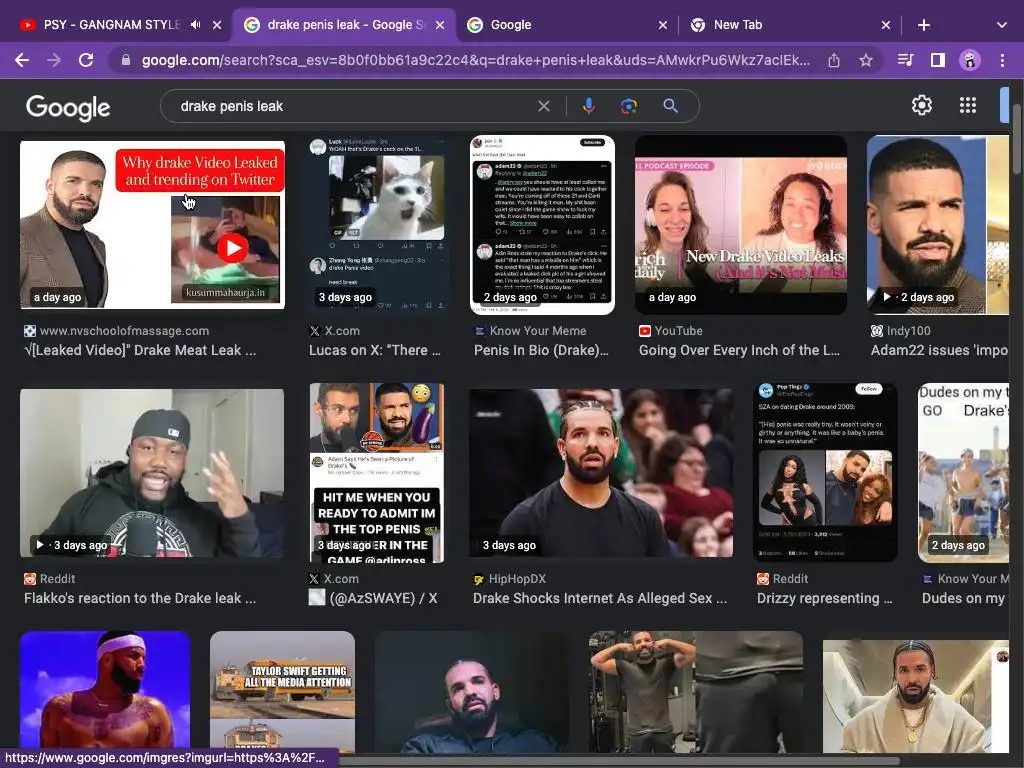
Task: Open the media control icon in toolbar
Action: pyautogui.click(x=905, y=60)
